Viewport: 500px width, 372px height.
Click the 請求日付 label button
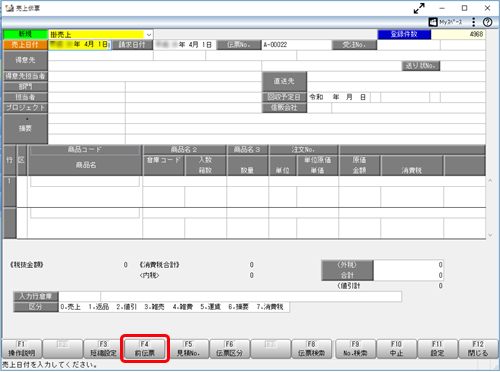click(132, 45)
